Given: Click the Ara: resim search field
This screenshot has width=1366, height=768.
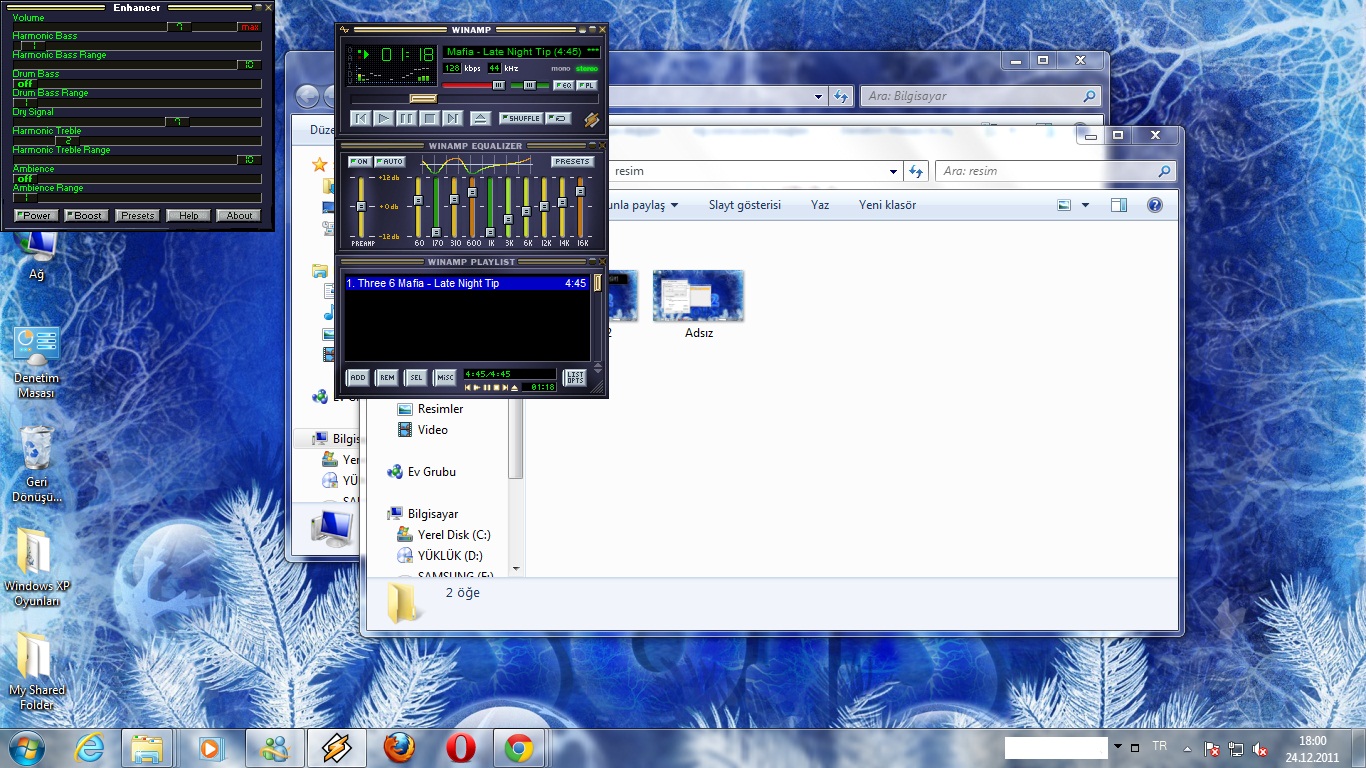Looking at the screenshot, I should [x=1056, y=171].
